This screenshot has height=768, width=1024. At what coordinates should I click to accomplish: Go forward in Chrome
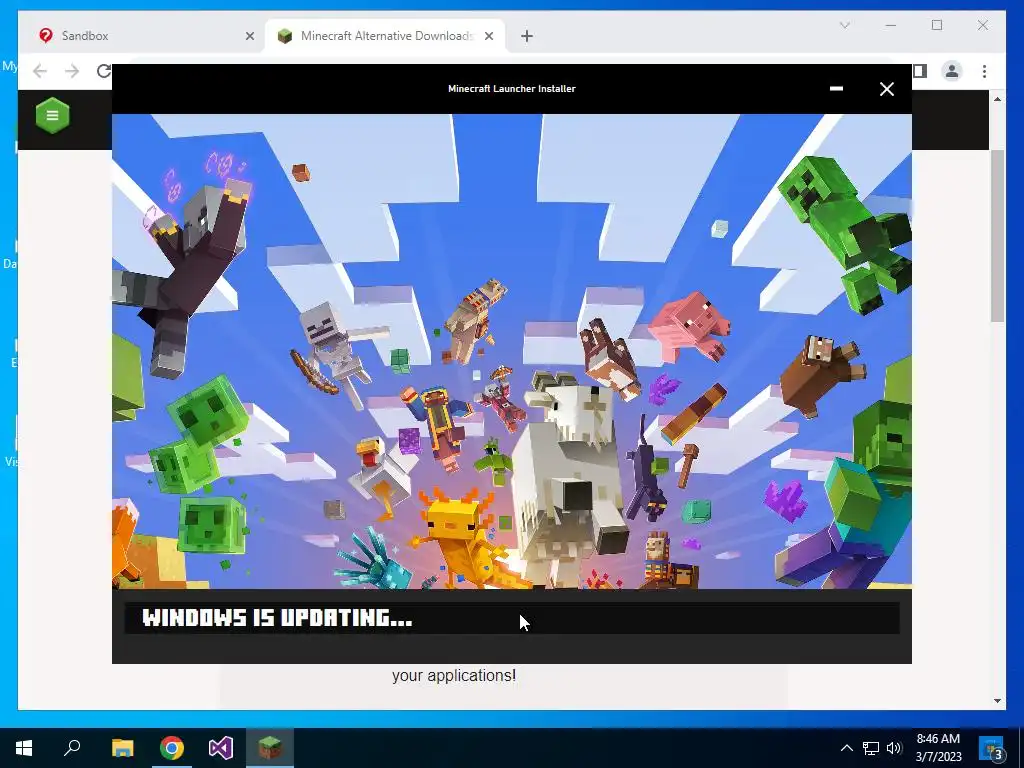point(72,71)
